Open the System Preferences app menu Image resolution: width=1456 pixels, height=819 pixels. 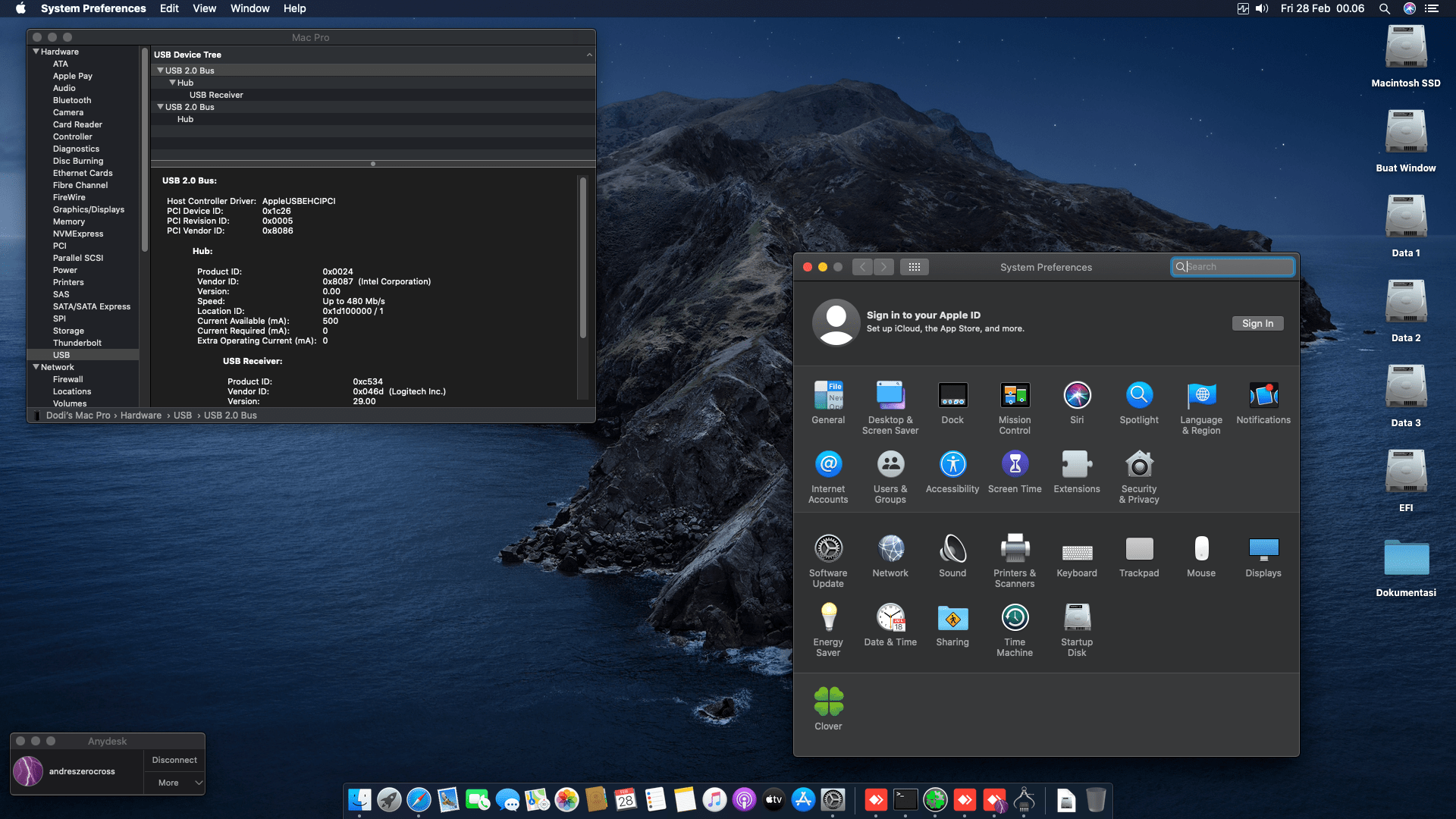pyautogui.click(x=93, y=8)
